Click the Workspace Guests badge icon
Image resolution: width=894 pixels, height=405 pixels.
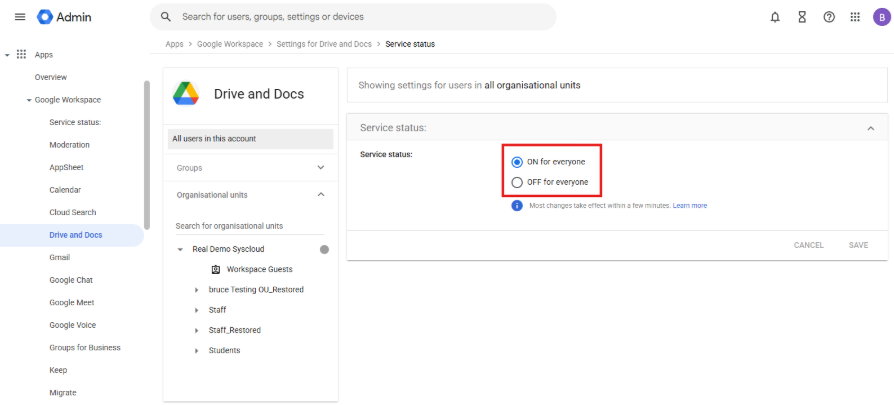[x=216, y=269]
